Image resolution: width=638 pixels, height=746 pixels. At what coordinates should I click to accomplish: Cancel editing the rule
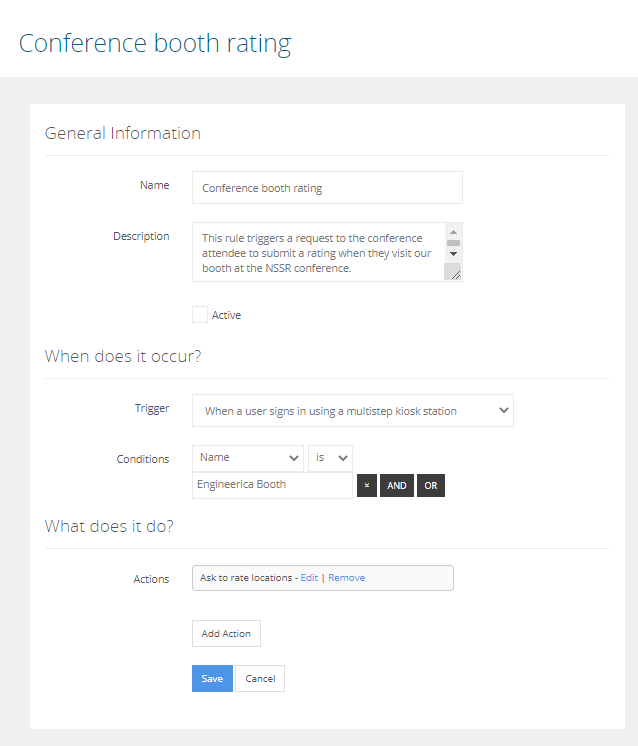(x=260, y=678)
